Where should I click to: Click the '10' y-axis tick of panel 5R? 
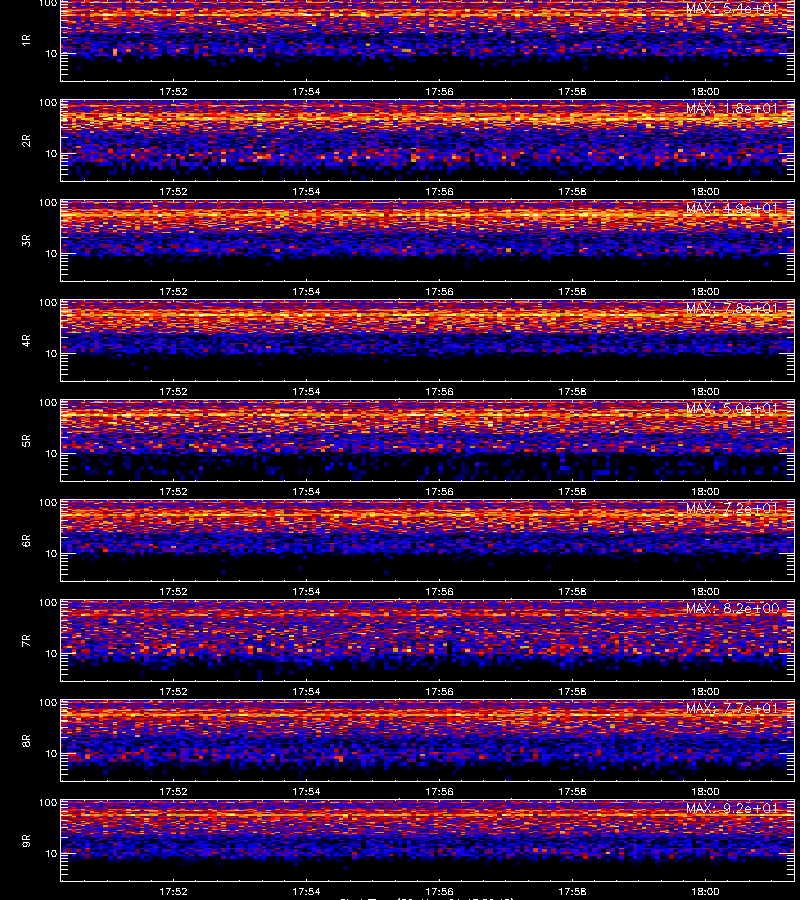coord(51,453)
